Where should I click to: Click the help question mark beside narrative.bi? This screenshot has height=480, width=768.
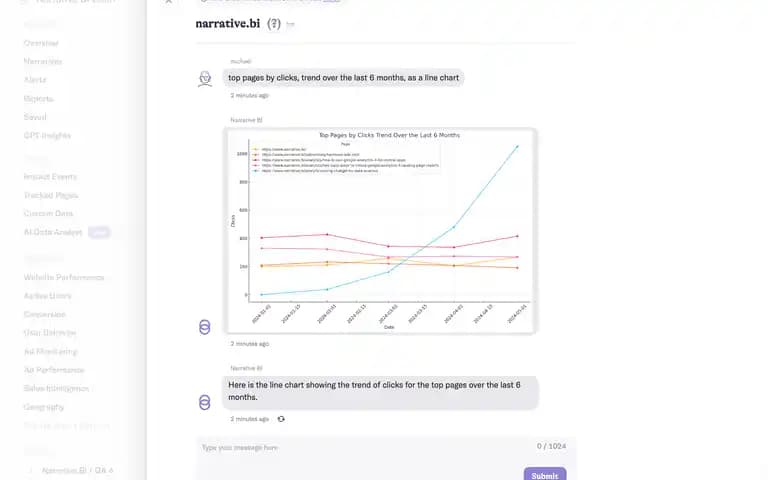coord(274,24)
